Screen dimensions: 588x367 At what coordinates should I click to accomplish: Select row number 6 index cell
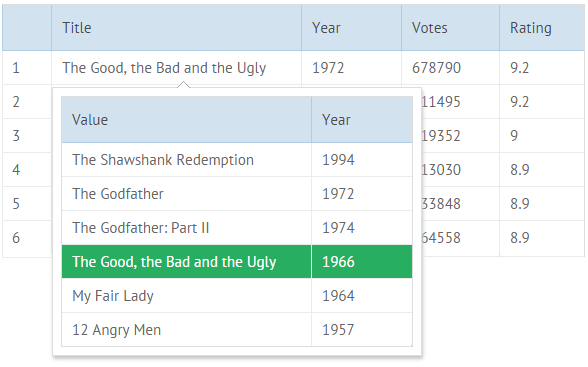tap(27, 238)
